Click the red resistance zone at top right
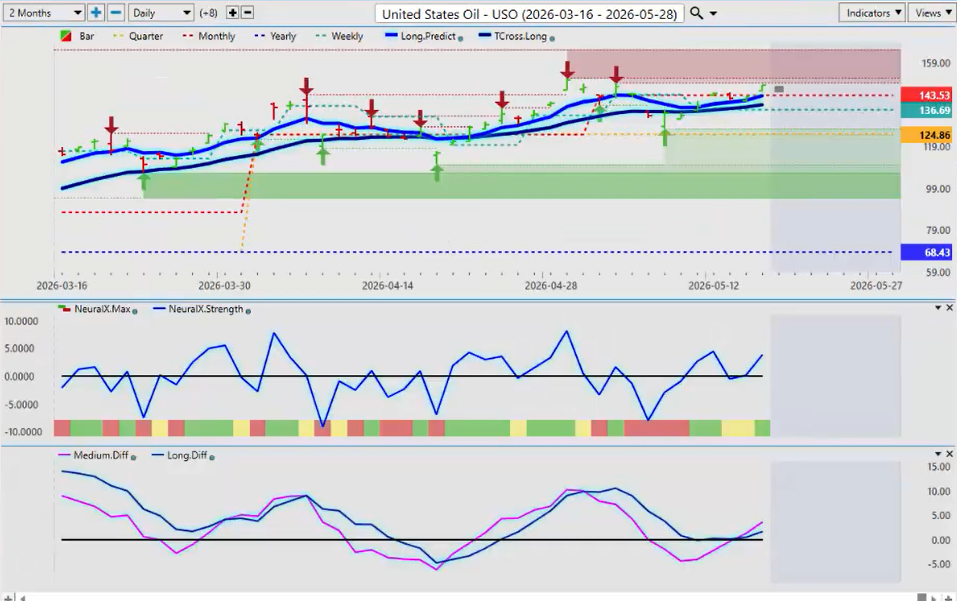This screenshot has width=957, height=601. (733, 64)
